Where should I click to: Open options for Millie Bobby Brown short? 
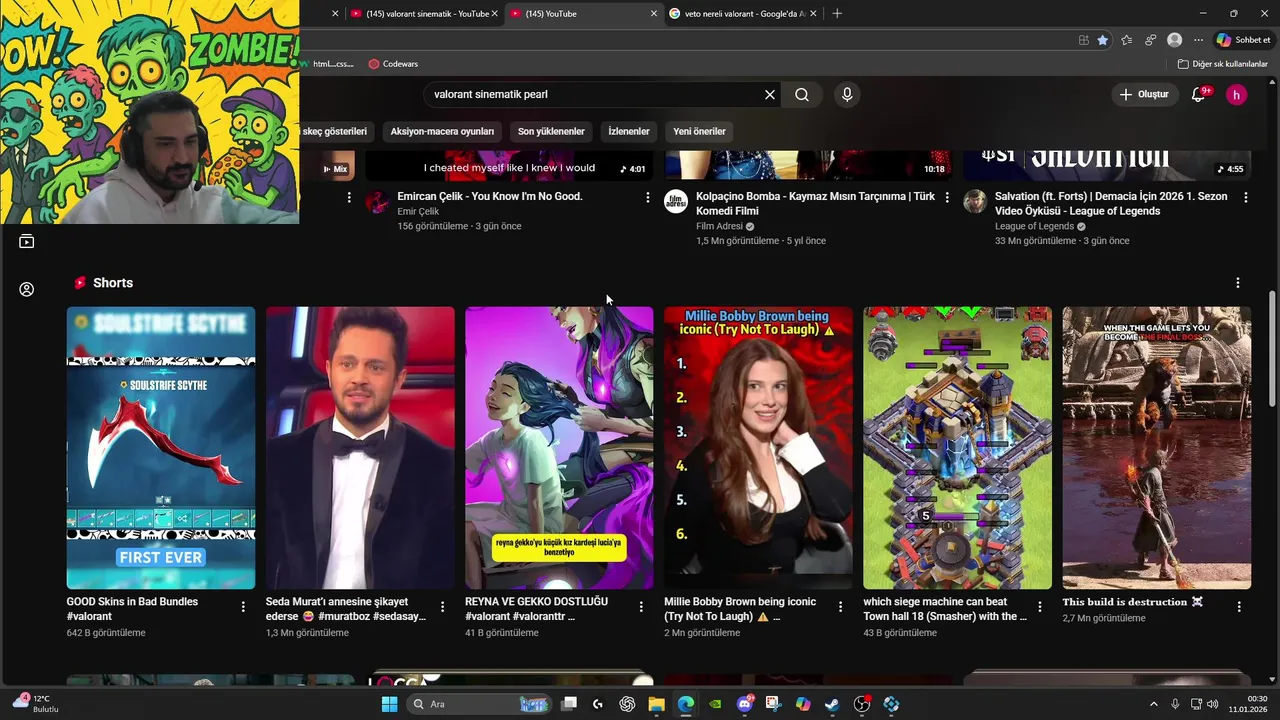coord(841,606)
